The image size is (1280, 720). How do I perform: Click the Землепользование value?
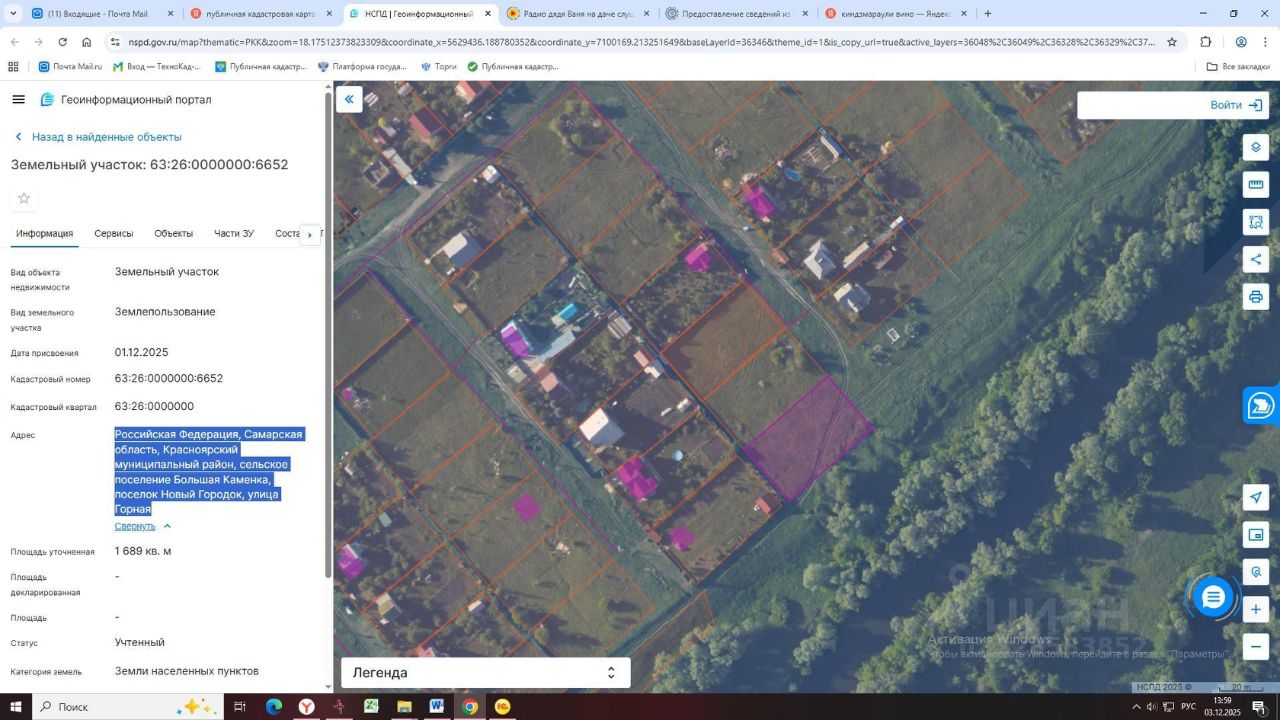coord(165,311)
